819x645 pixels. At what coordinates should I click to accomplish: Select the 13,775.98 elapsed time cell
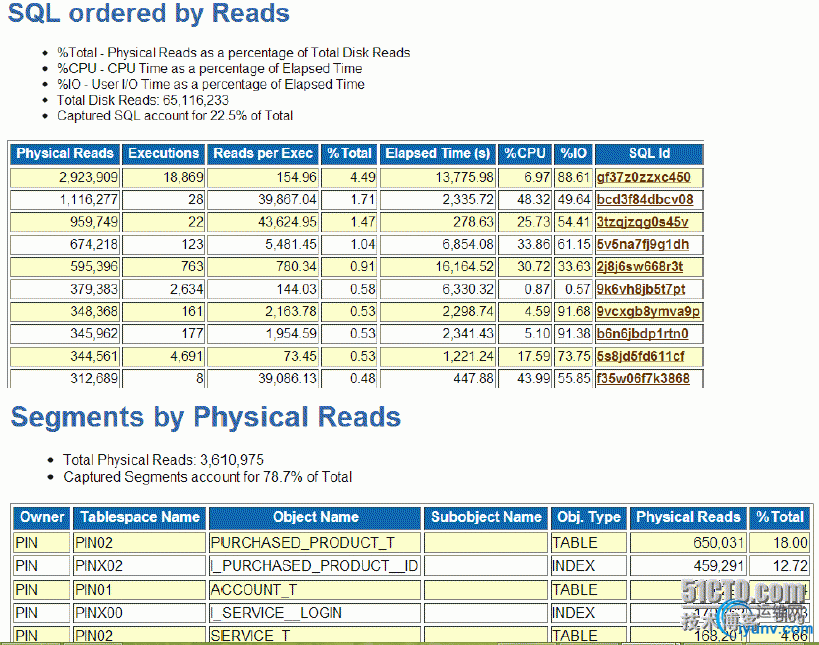438,178
